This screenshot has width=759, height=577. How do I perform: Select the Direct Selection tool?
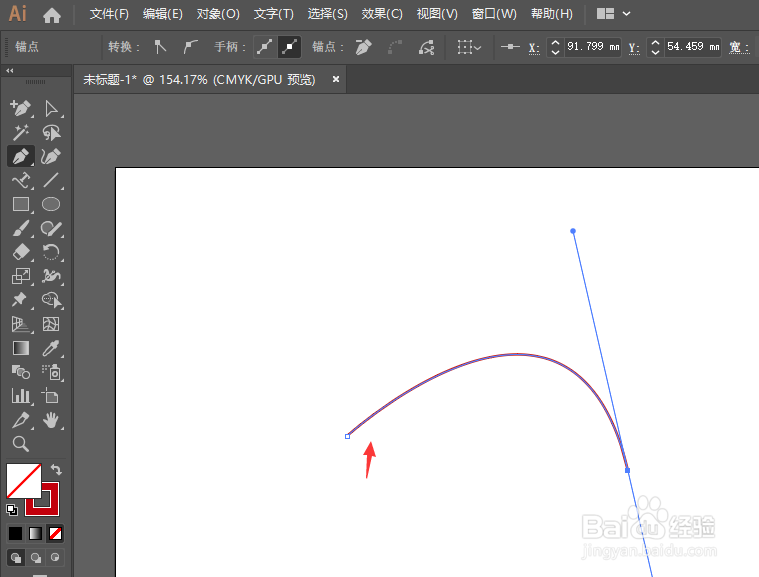coord(51,108)
